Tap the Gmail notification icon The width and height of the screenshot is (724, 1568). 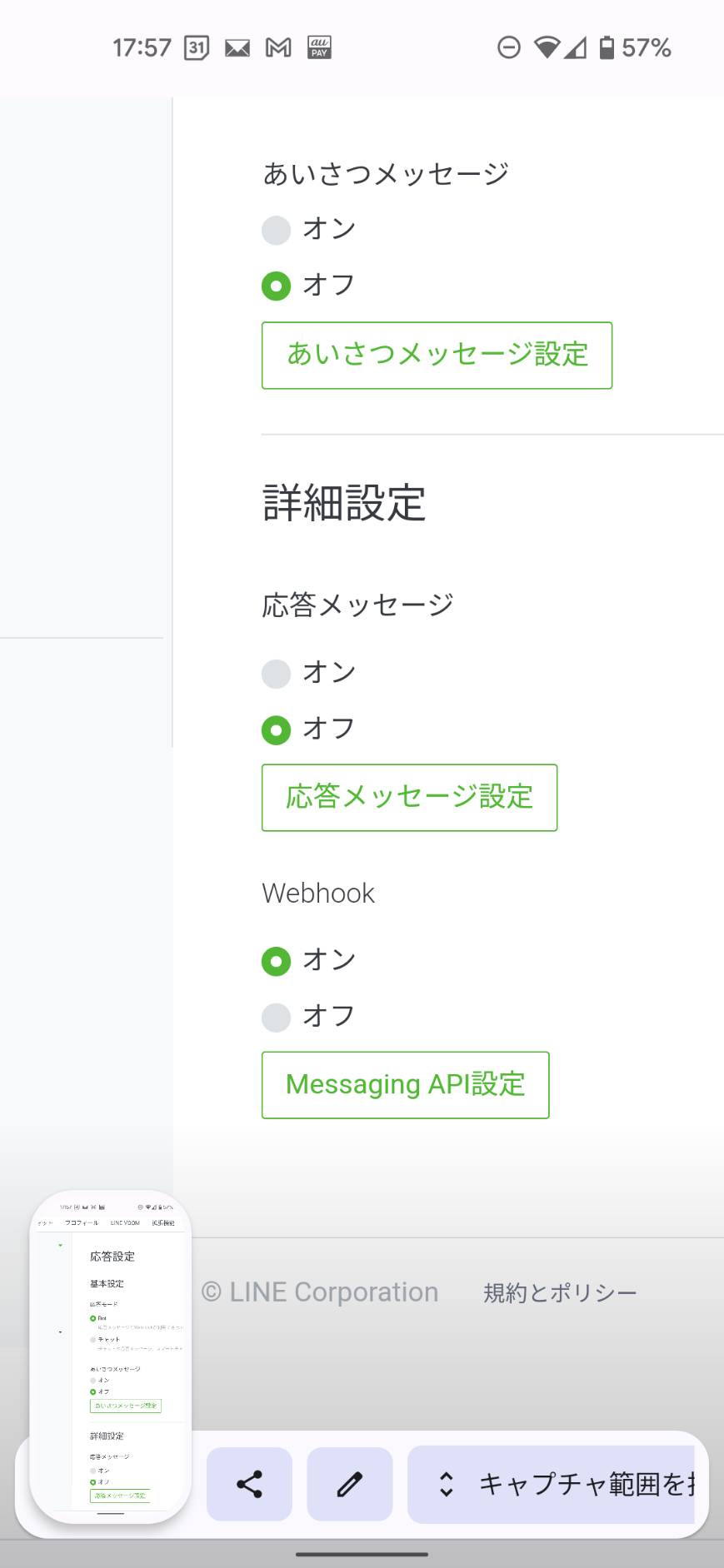point(278,47)
